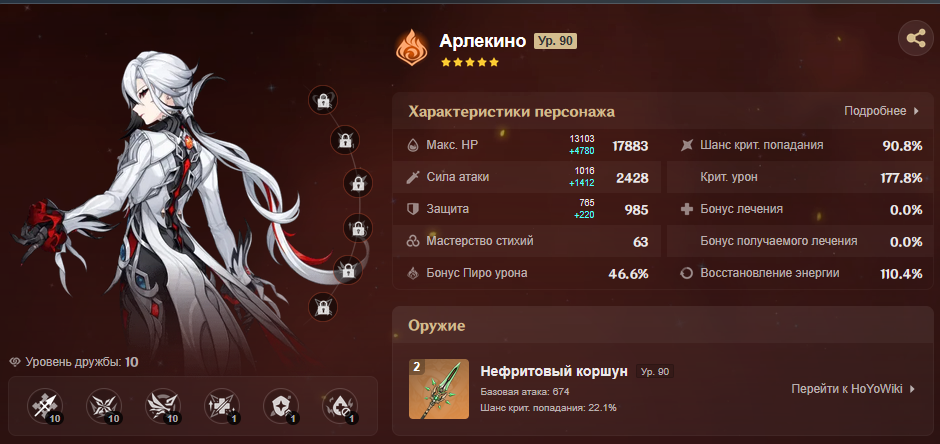Screen dimensions: 940x444
Task: Select the Оружие section header
Action: point(436,325)
